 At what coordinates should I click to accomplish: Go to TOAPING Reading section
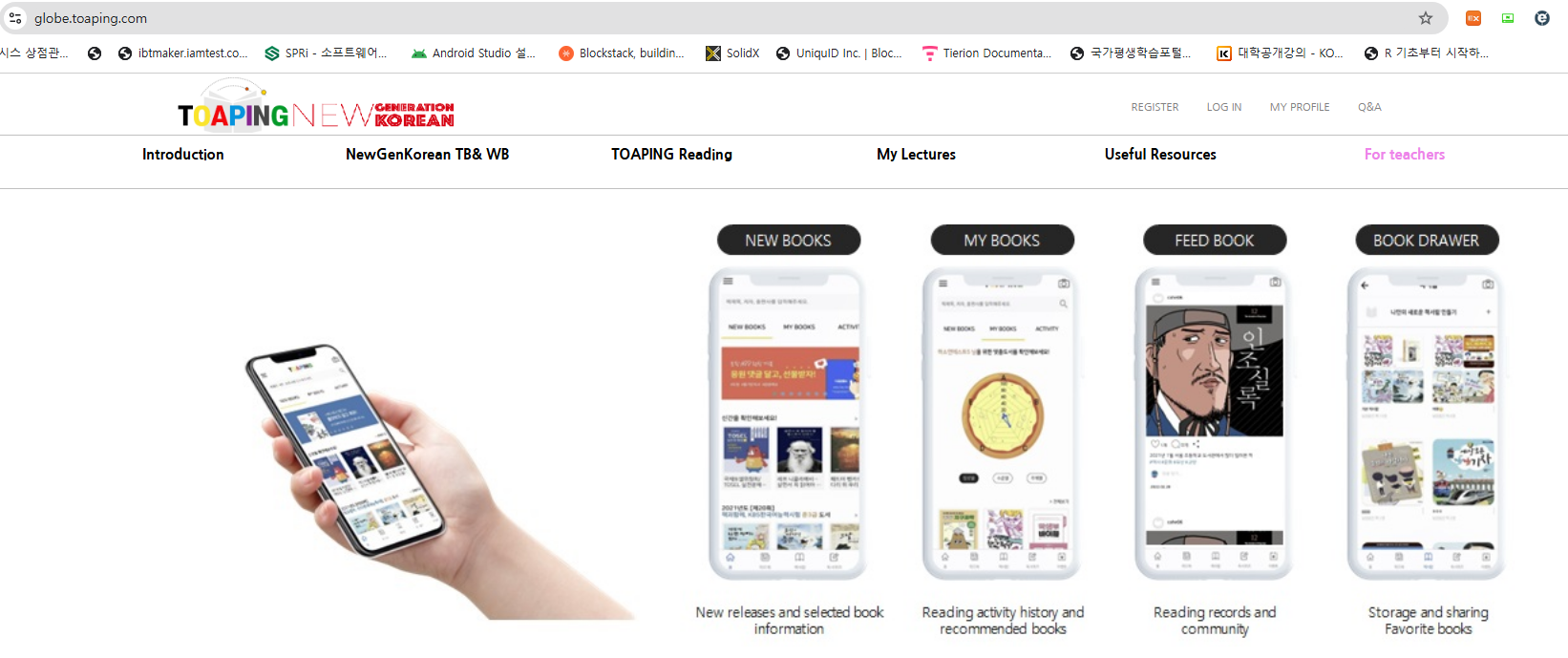tap(672, 155)
